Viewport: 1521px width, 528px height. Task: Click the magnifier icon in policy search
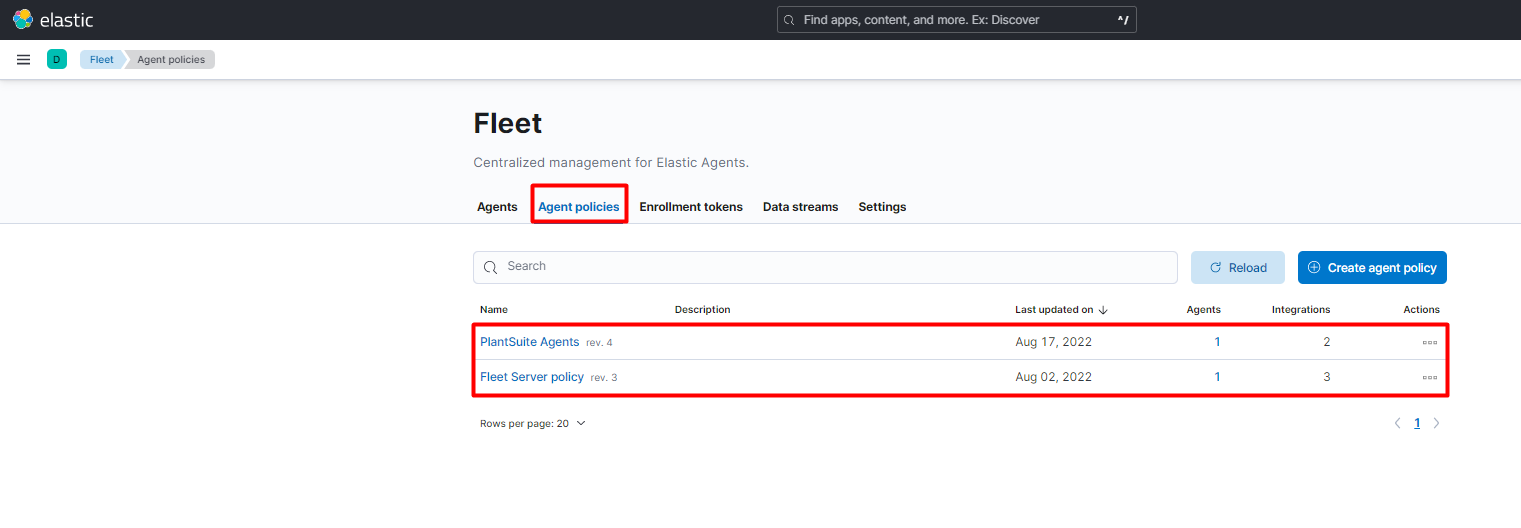point(491,267)
